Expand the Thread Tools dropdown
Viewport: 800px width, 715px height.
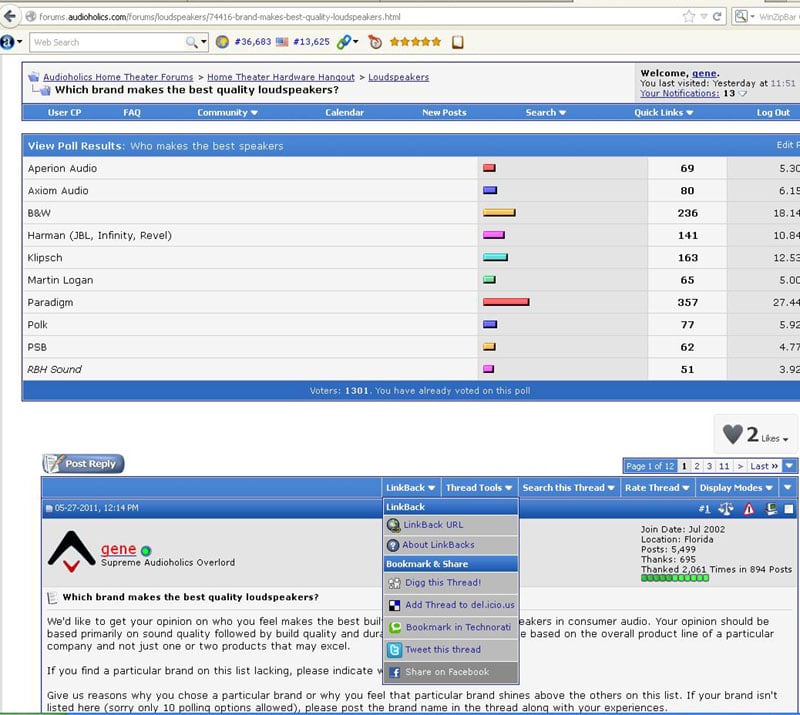click(x=479, y=488)
